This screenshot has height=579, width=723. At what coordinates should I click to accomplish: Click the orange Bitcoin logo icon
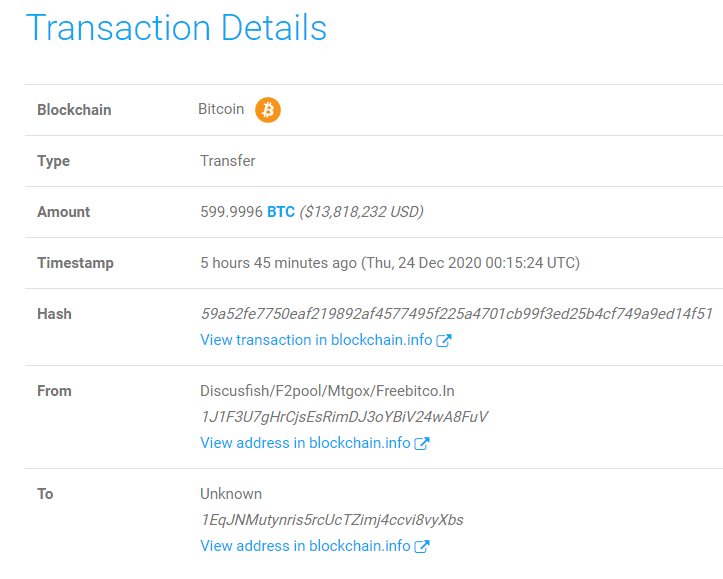click(268, 110)
